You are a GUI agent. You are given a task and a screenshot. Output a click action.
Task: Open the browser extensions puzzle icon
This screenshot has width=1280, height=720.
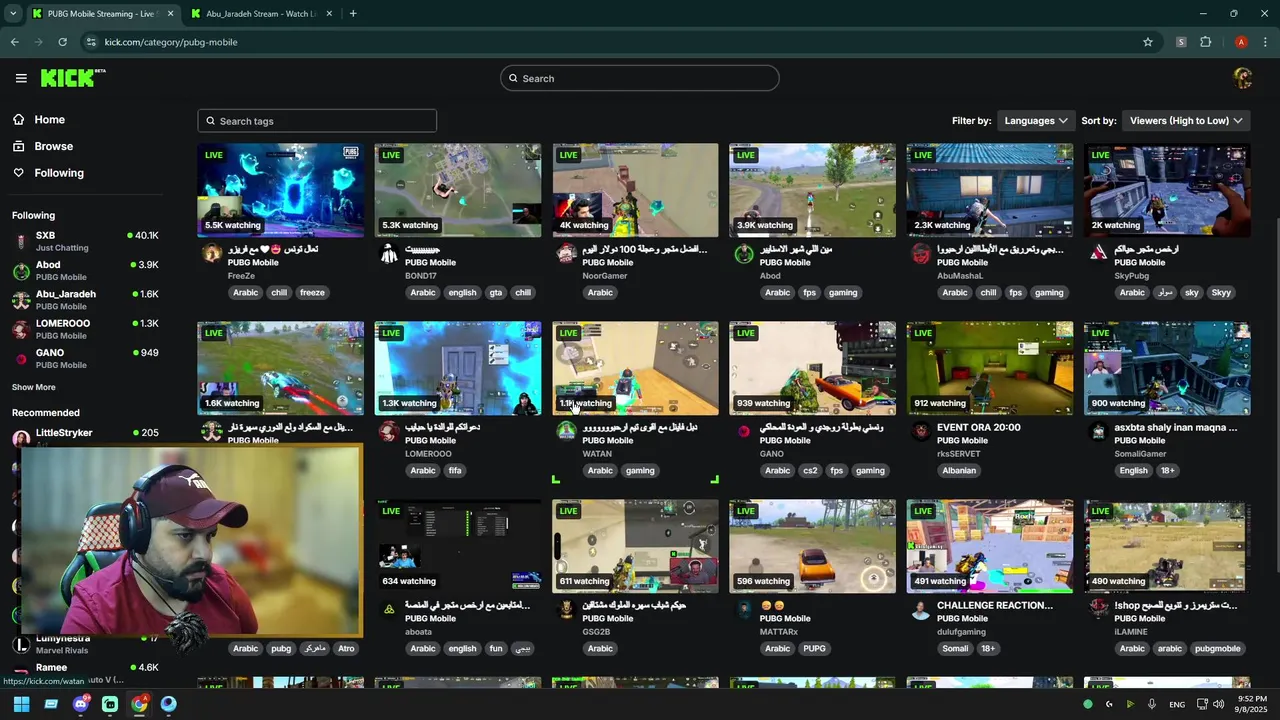tap(1205, 42)
